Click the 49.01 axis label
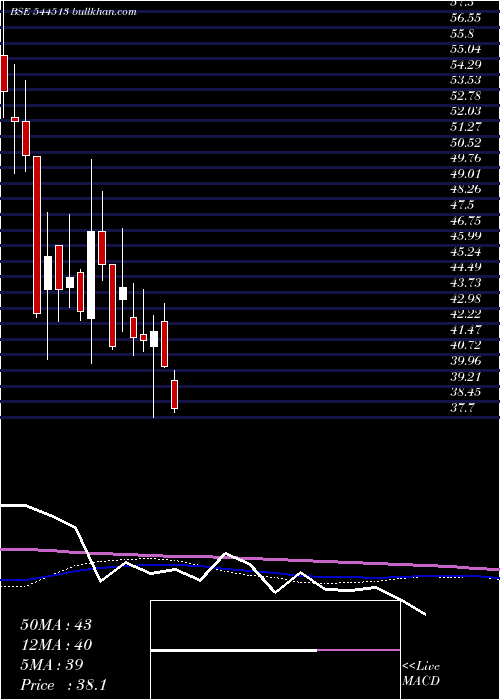The height and width of the screenshot is (700, 500). 466,174
